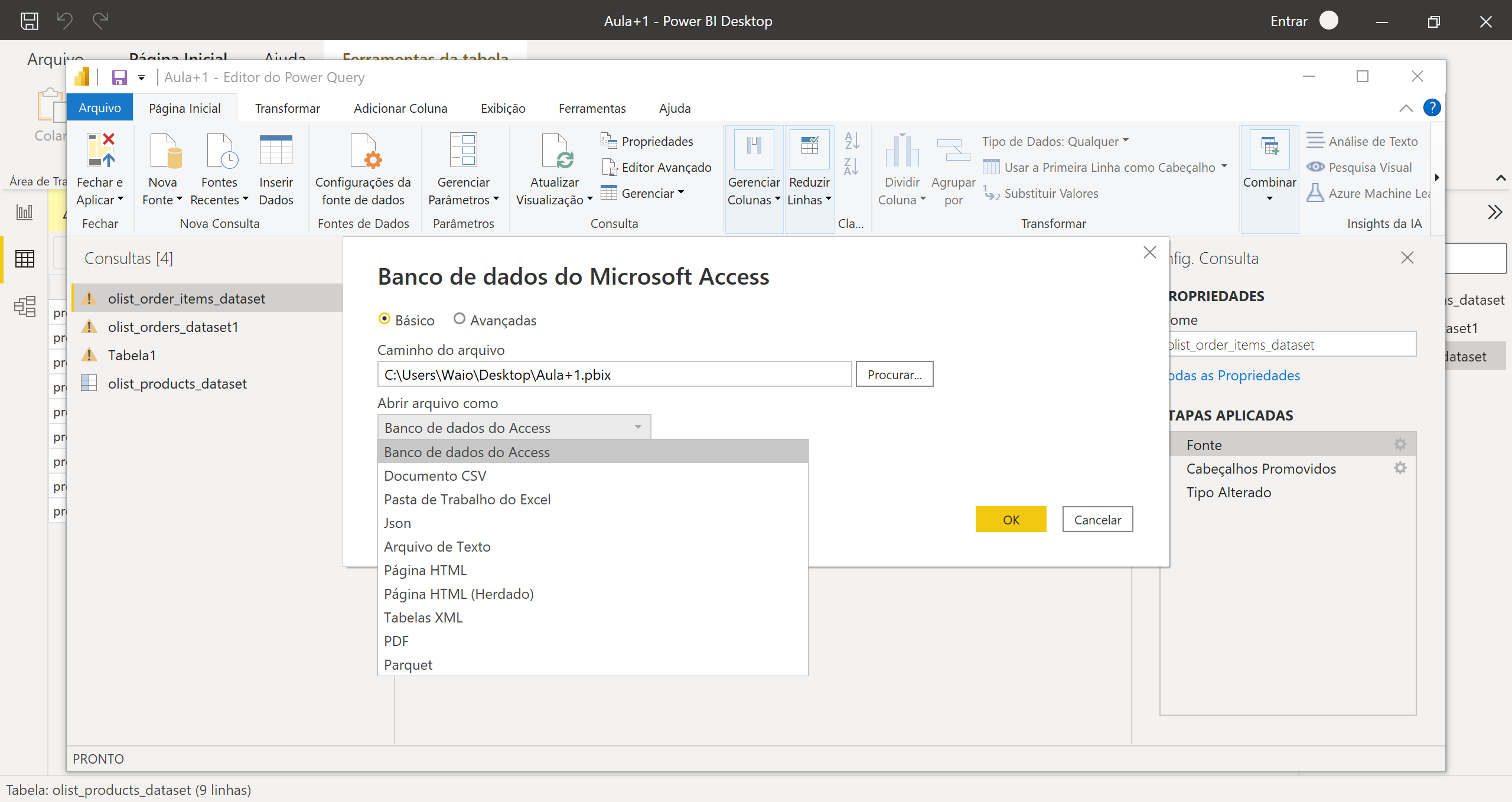Open Análise de Texto insight
This screenshot has width=1512, height=802.
pos(1362,141)
